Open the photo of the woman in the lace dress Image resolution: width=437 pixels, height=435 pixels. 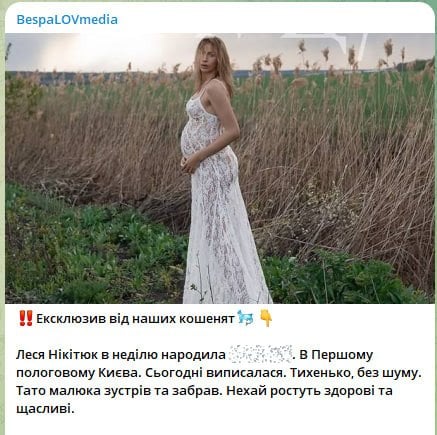(x=220, y=168)
